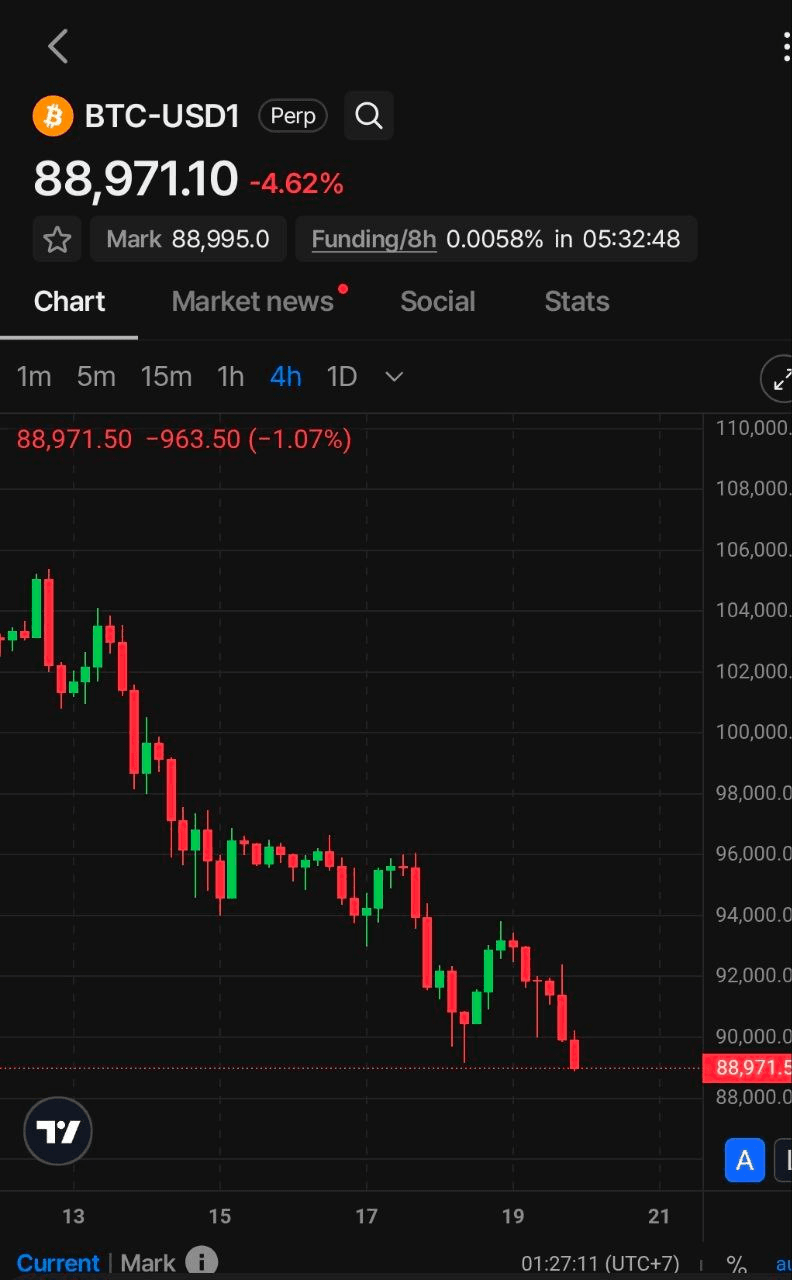Expand more timeframe options chevron
The image size is (792, 1280).
[394, 377]
